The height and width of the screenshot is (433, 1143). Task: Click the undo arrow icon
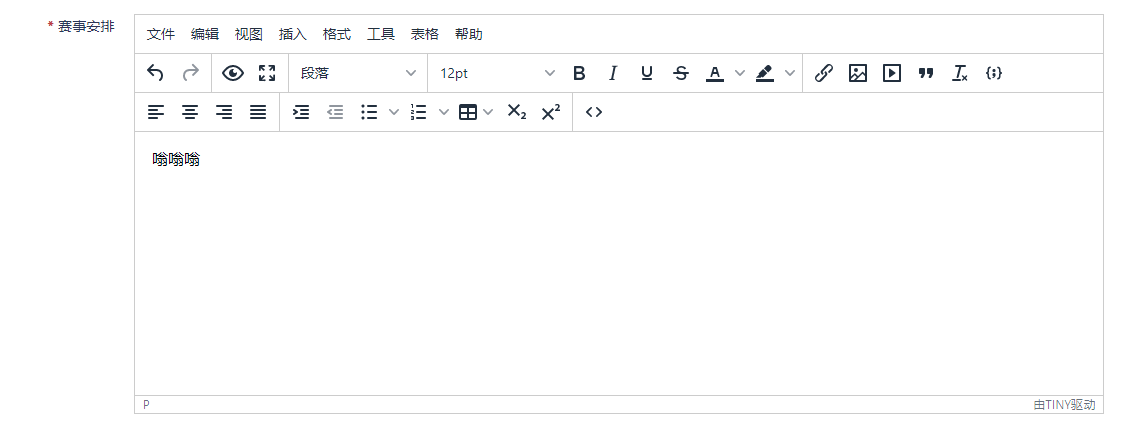155,73
